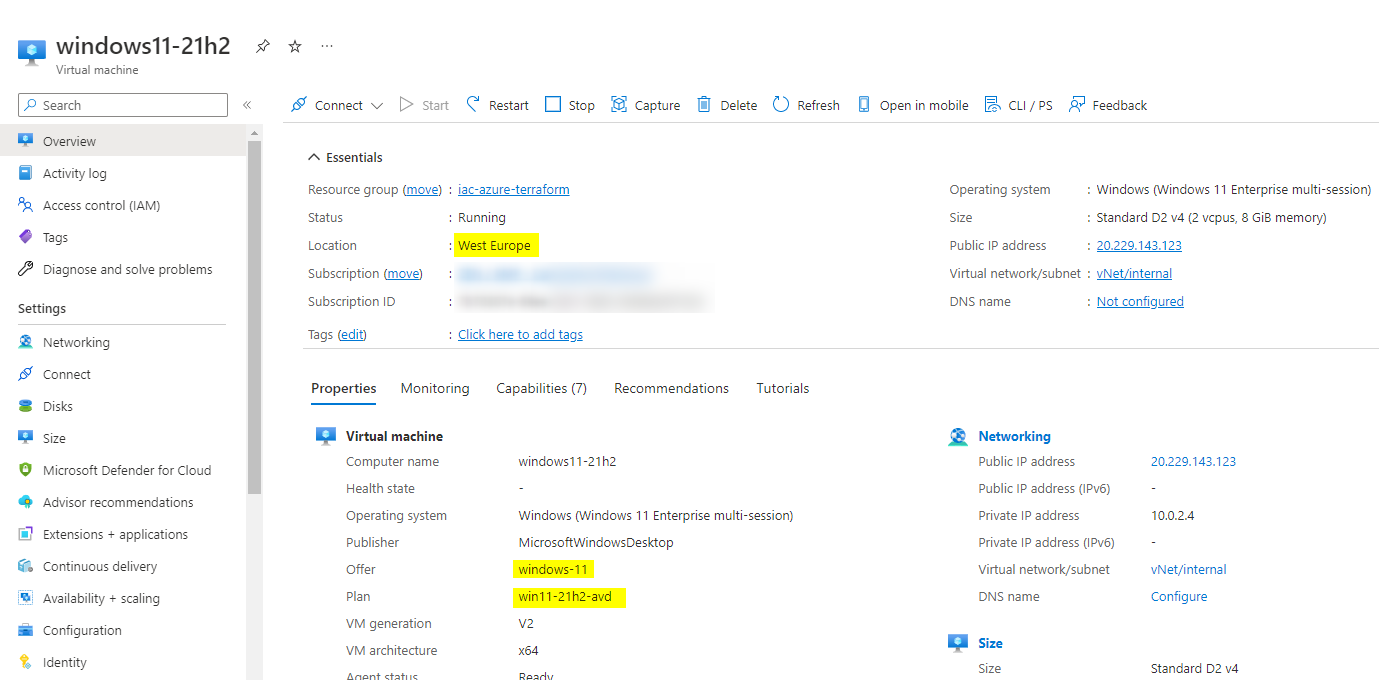This screenshot has height=680, width=1379.
Task: Open Essentials vNet/internal subnet link
Action: tap(1134, 273)
